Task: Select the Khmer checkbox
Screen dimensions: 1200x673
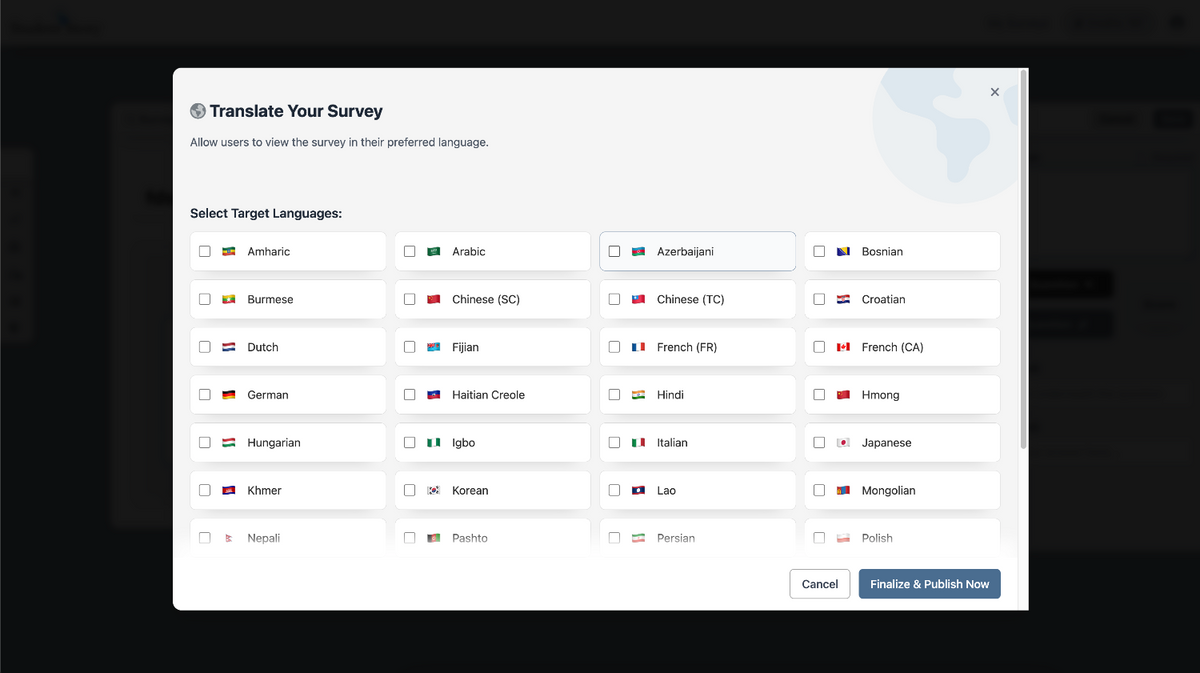Action: pyautogui.click(x=205, y=490)
